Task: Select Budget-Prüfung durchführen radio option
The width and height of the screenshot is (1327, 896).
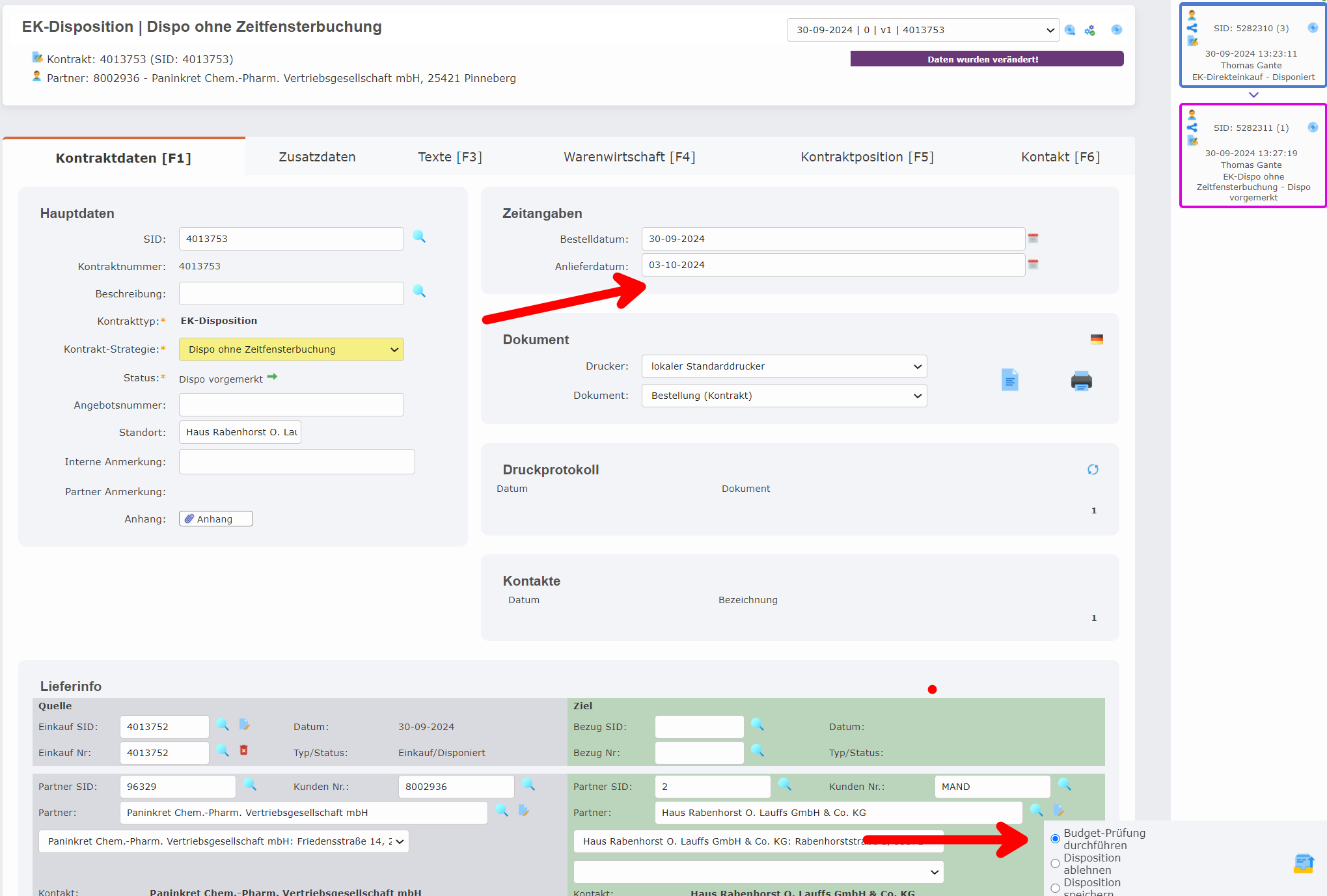Action: click(x=1055, y=839)
